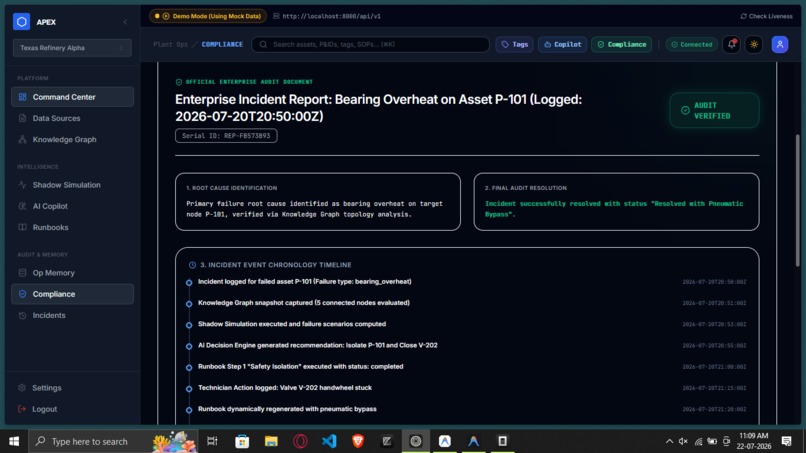
Task: Click the Runbooks book icon
Action: pyautogui.click(x=22, y=227)
